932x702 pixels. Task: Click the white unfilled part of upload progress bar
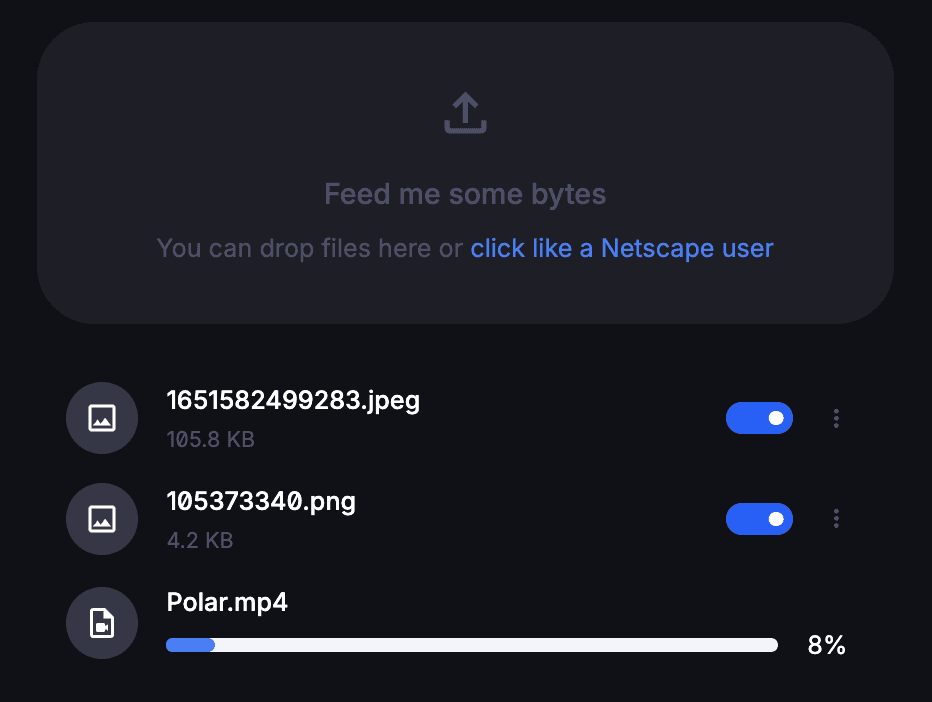pyautogui.click(x=496, y=645)
